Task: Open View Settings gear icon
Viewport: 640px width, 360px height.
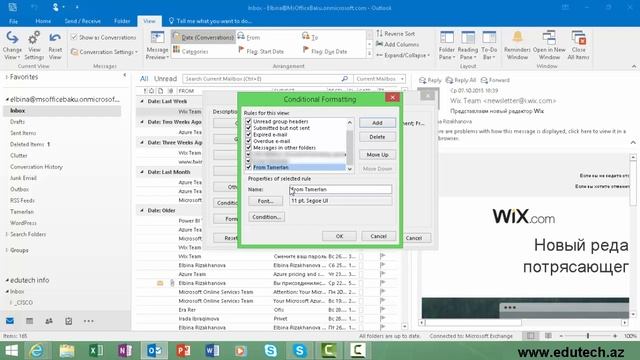Action: [x=34, y=38]
